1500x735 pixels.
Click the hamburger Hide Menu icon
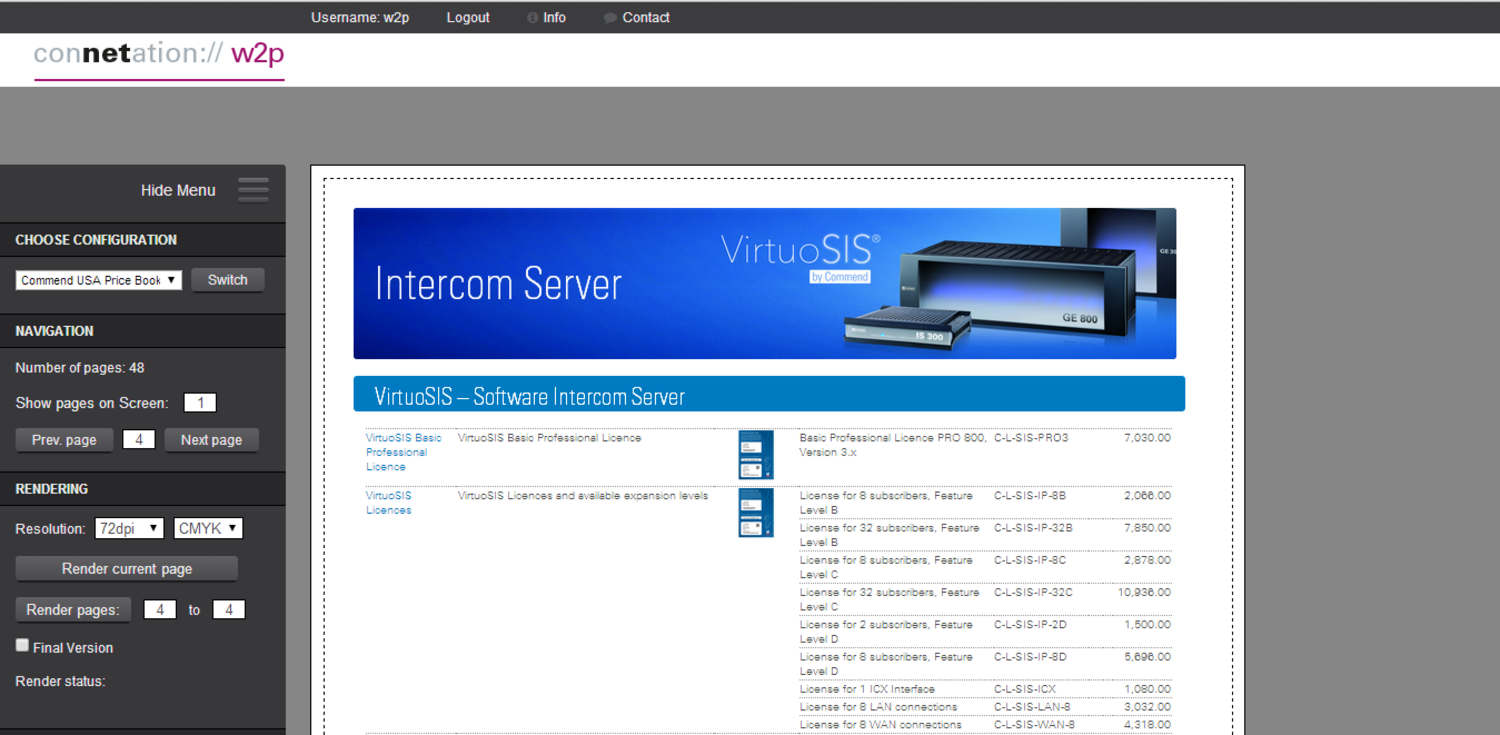253,190
